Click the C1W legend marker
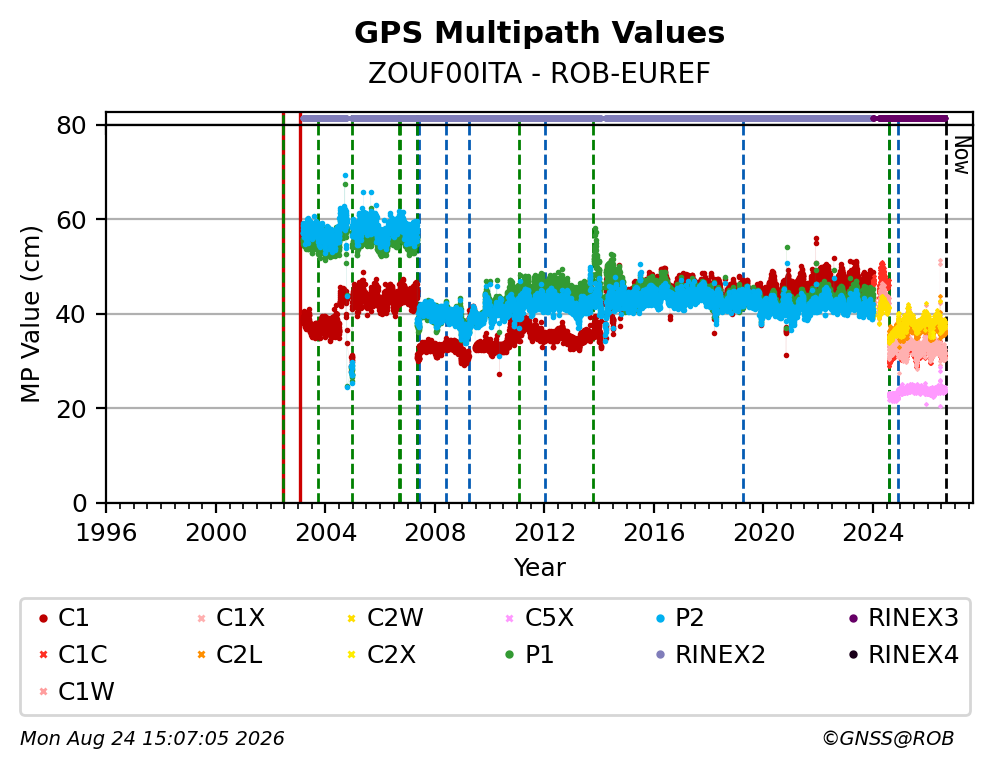The image size is (992, 769). tap(43, 692)
